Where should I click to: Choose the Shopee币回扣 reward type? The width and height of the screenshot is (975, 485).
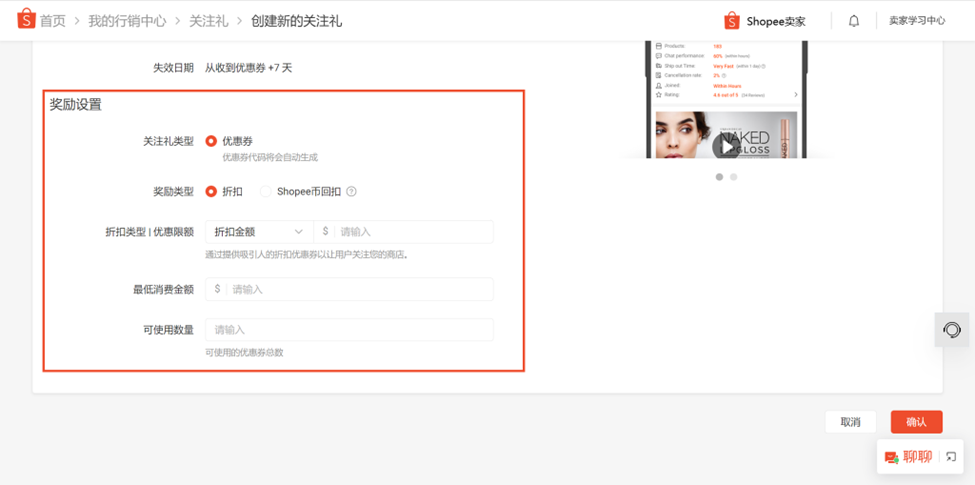[266, 192]
